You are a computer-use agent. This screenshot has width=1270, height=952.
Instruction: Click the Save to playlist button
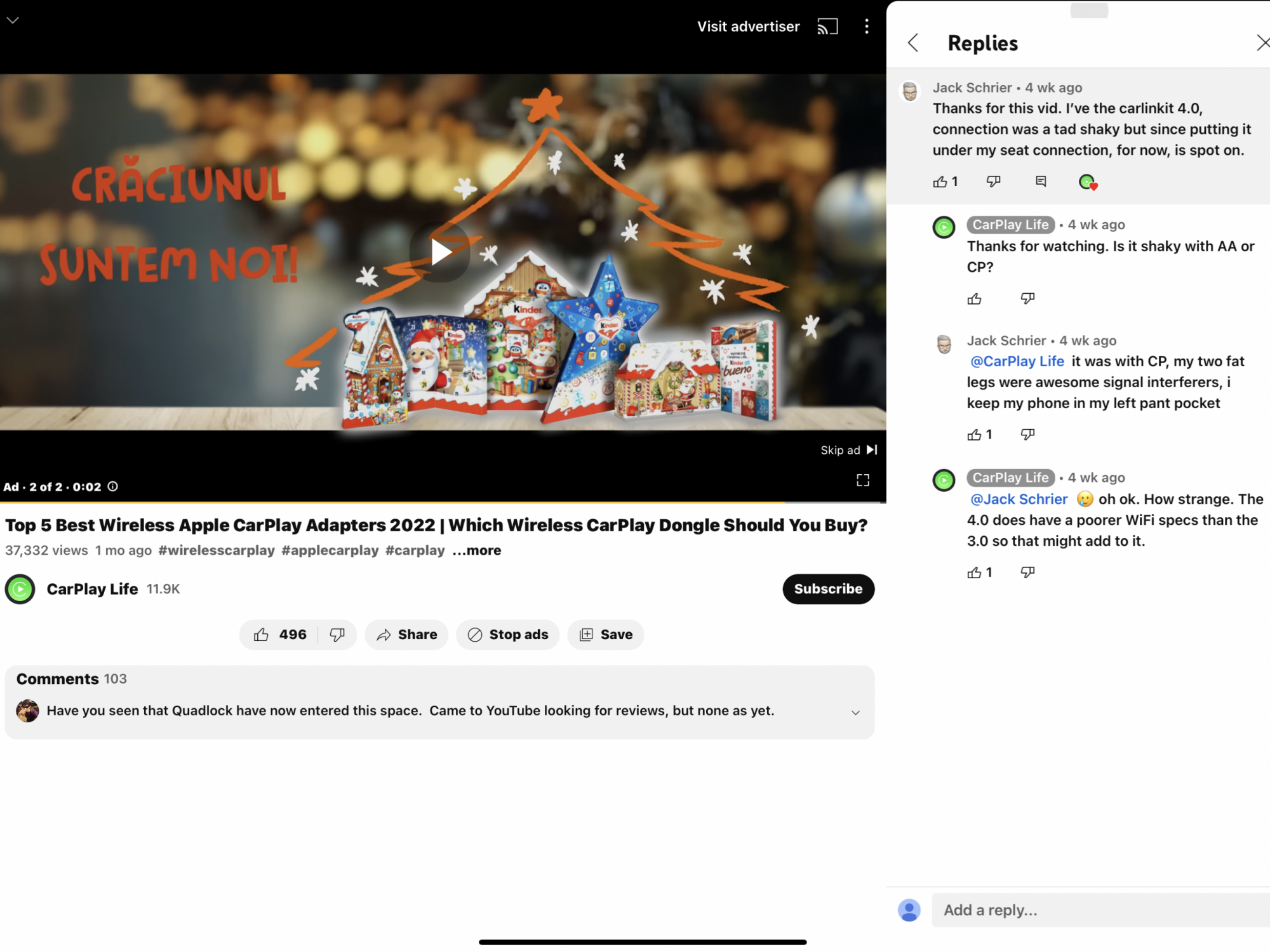(606, 635)
